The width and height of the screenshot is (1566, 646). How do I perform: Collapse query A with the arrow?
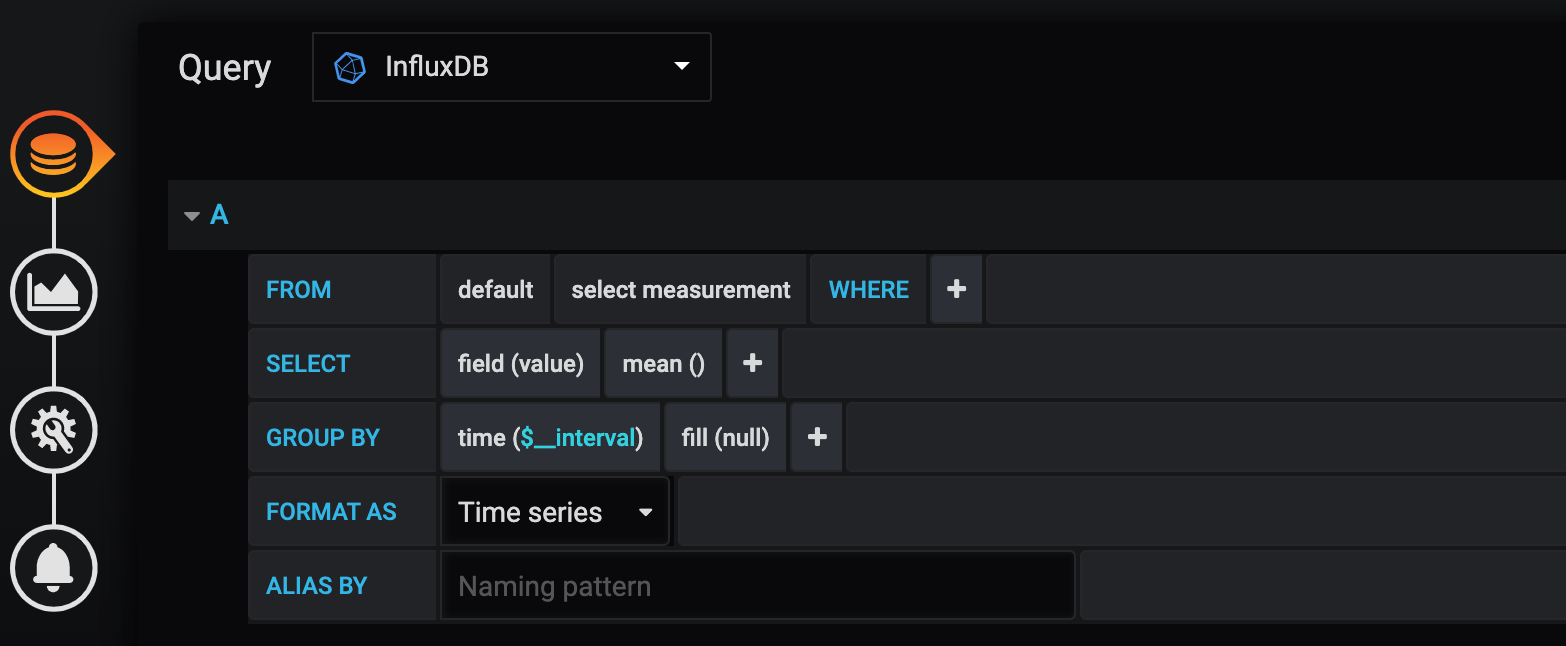click(x=192, y=215)
